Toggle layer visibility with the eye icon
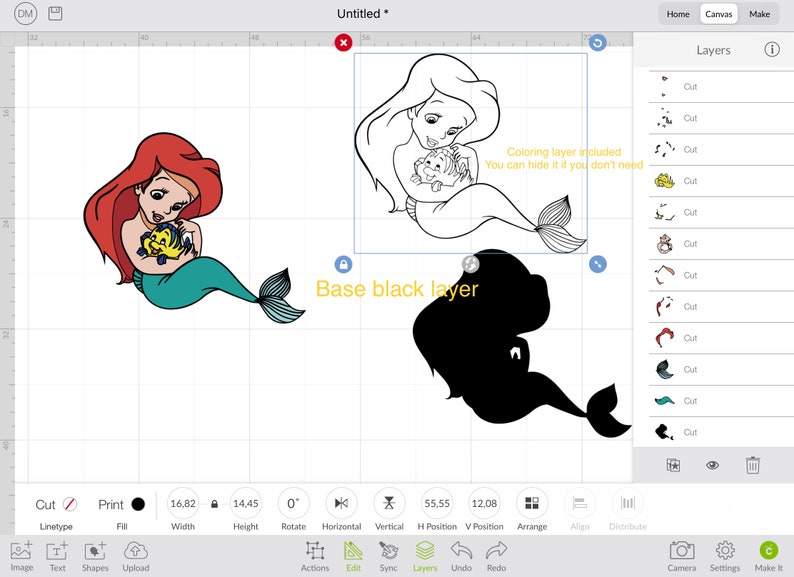The width and height of the screenshot is (794, 577). click(712, 465)
